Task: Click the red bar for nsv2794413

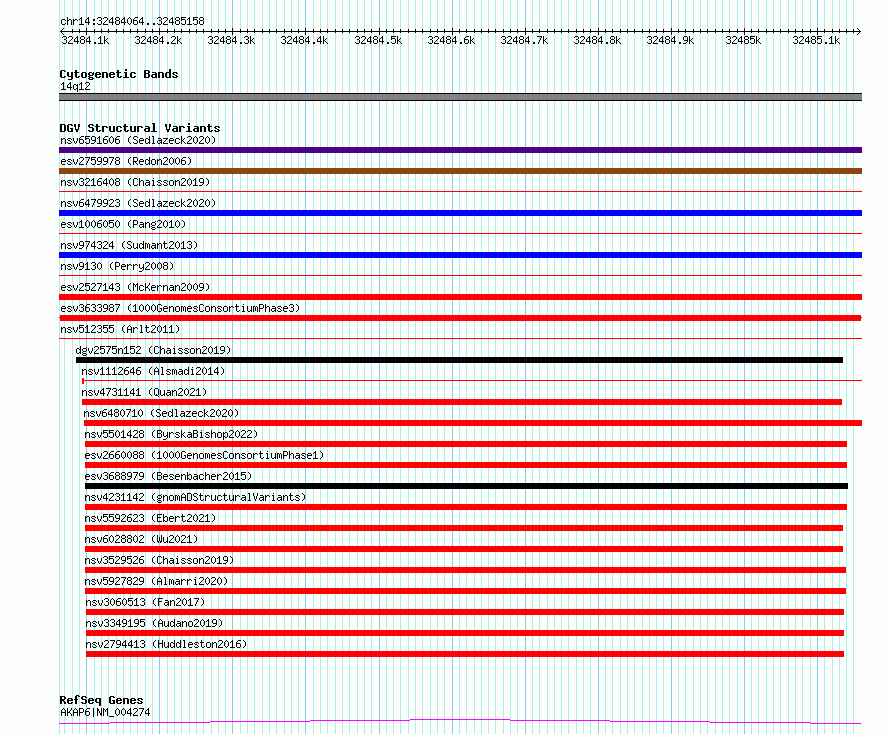Action: [x=465, y=654]
